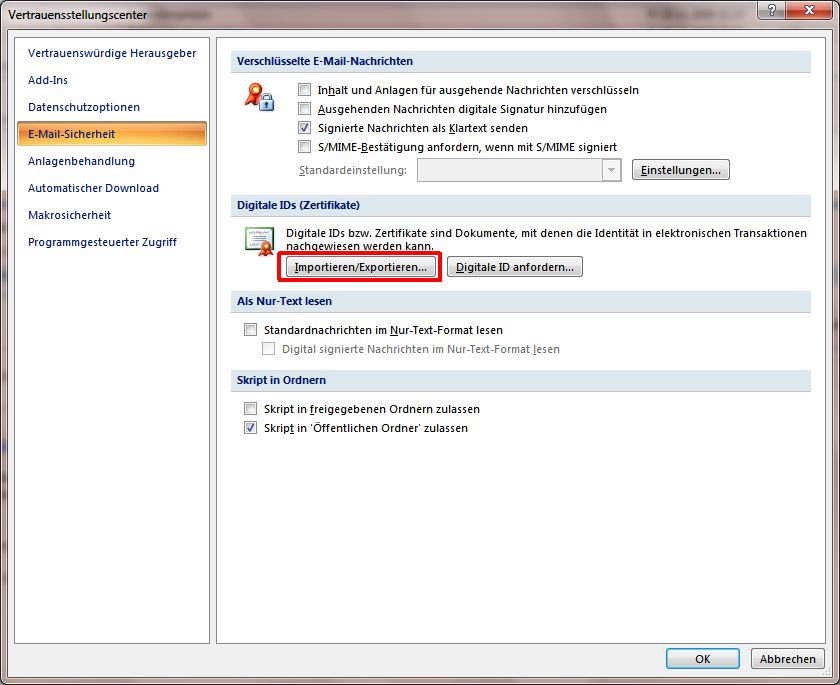Open the Standardeinstellung dropdown list
The image size is (840, 685).
tap(611, 171)
